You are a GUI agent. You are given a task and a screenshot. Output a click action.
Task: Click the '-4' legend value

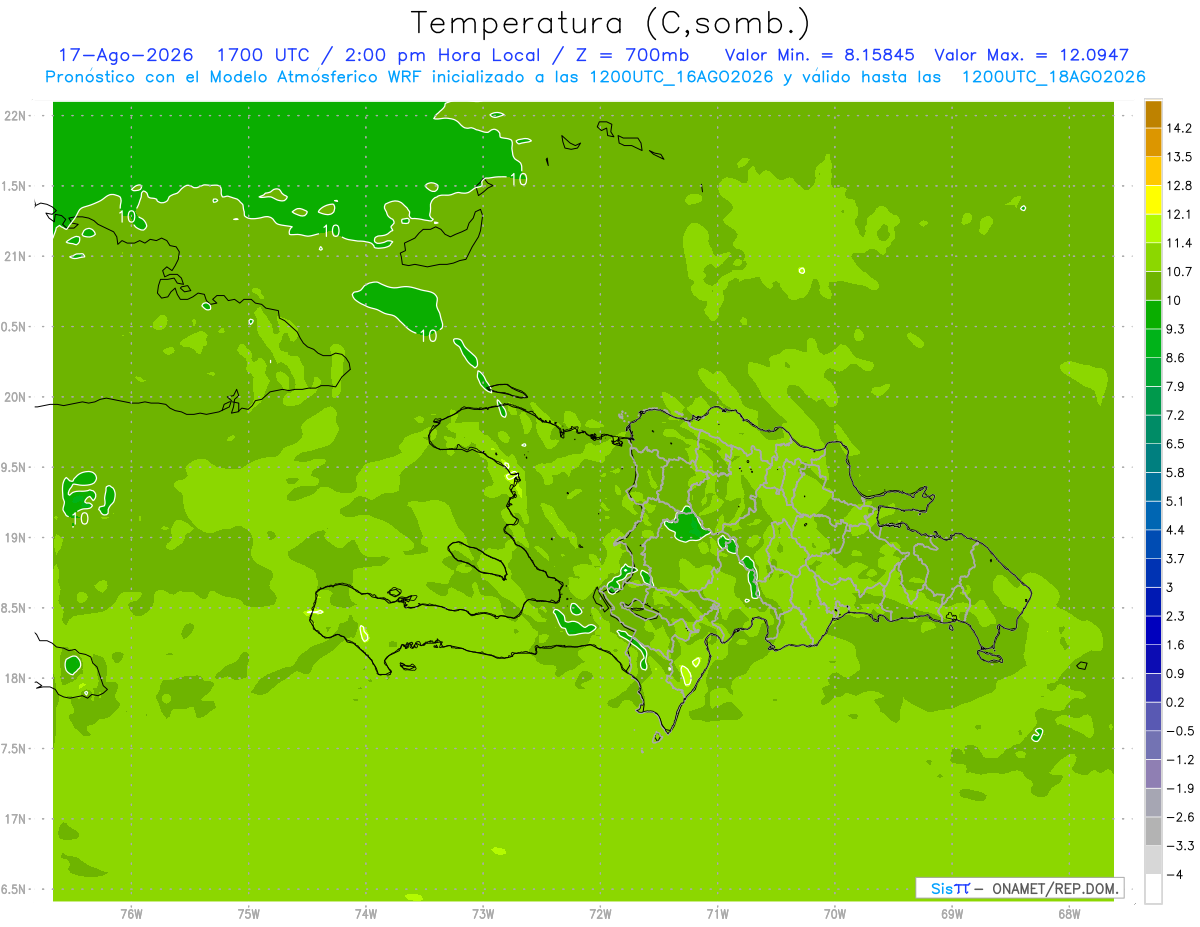[x=1174, y=874]
